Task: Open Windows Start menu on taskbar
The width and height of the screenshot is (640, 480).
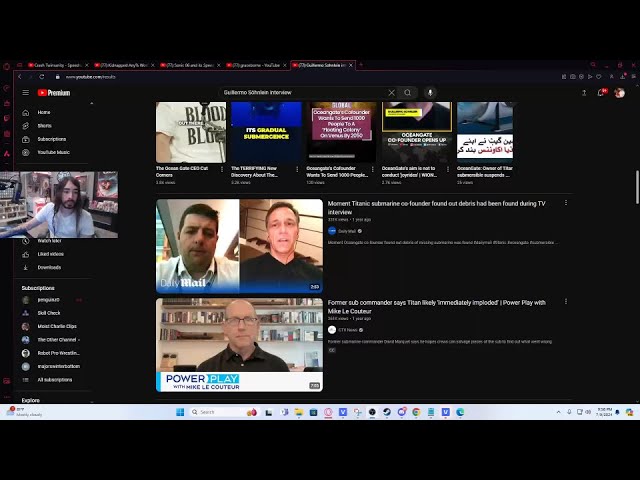Action: tap(178, 412)
